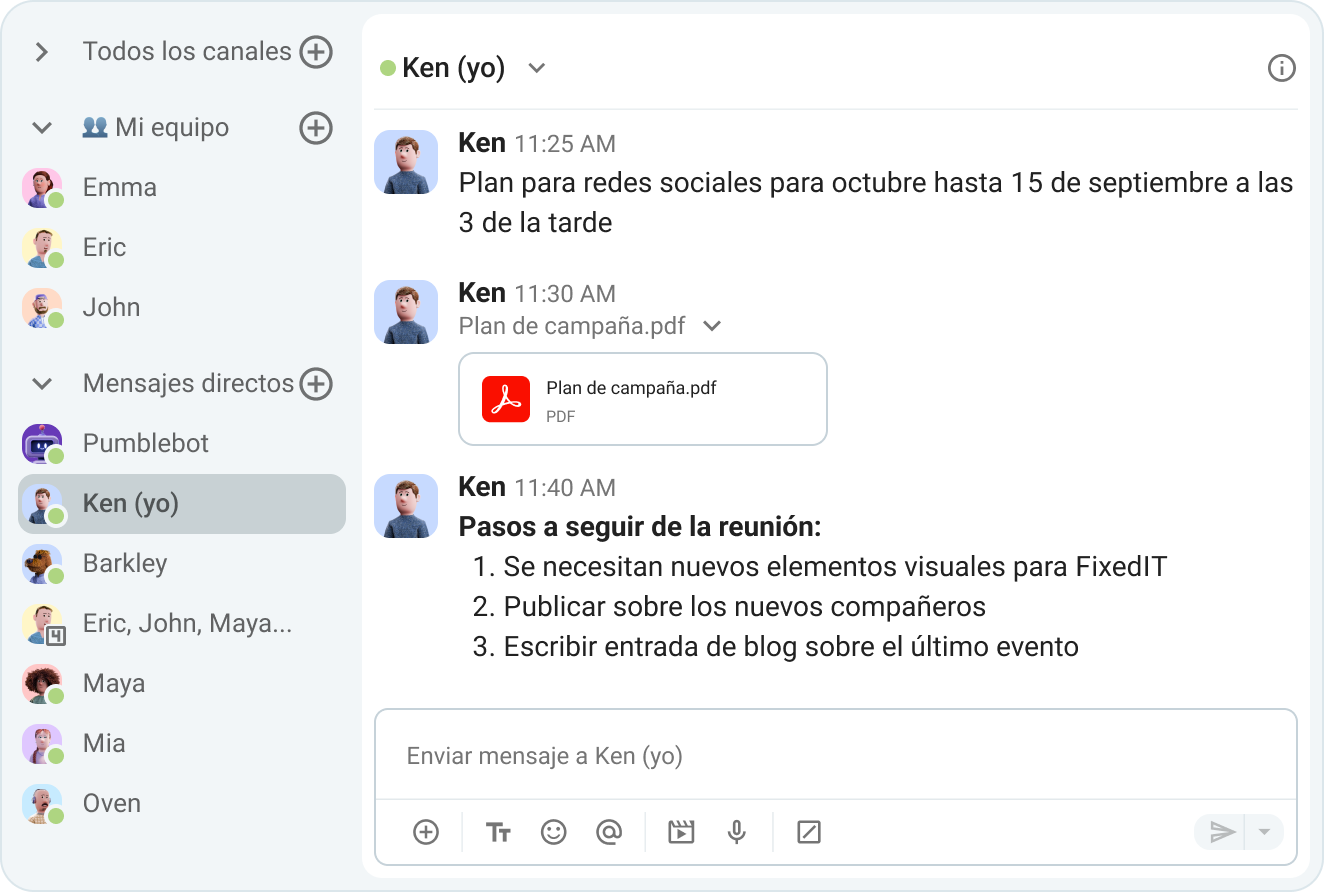
Task: Open the chat with Barkley
Action: (125, 563)
